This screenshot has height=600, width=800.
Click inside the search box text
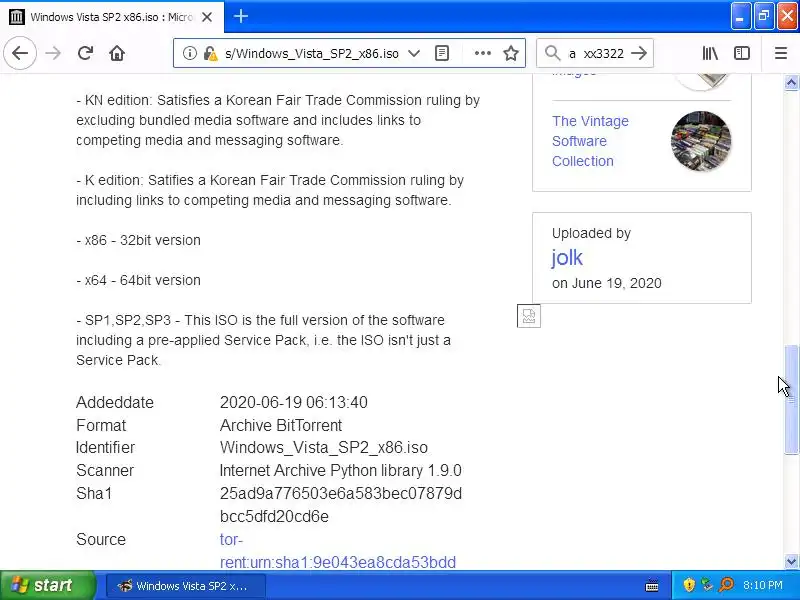(x=596, y=53)
